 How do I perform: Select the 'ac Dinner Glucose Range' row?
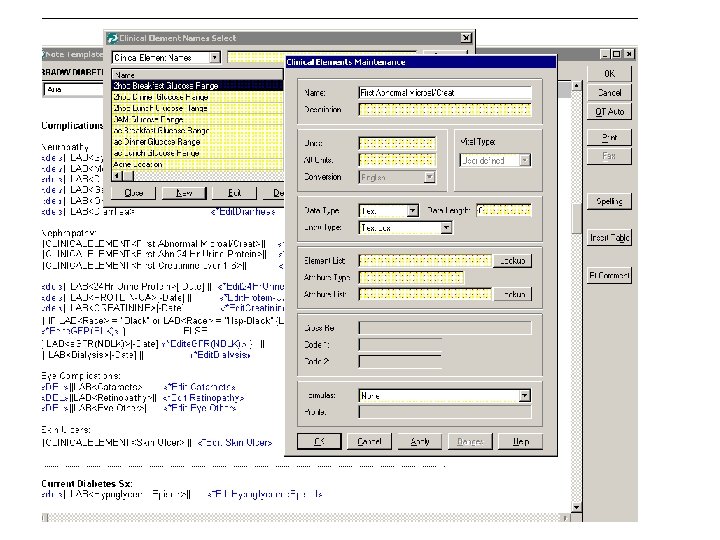coord(197,142)
